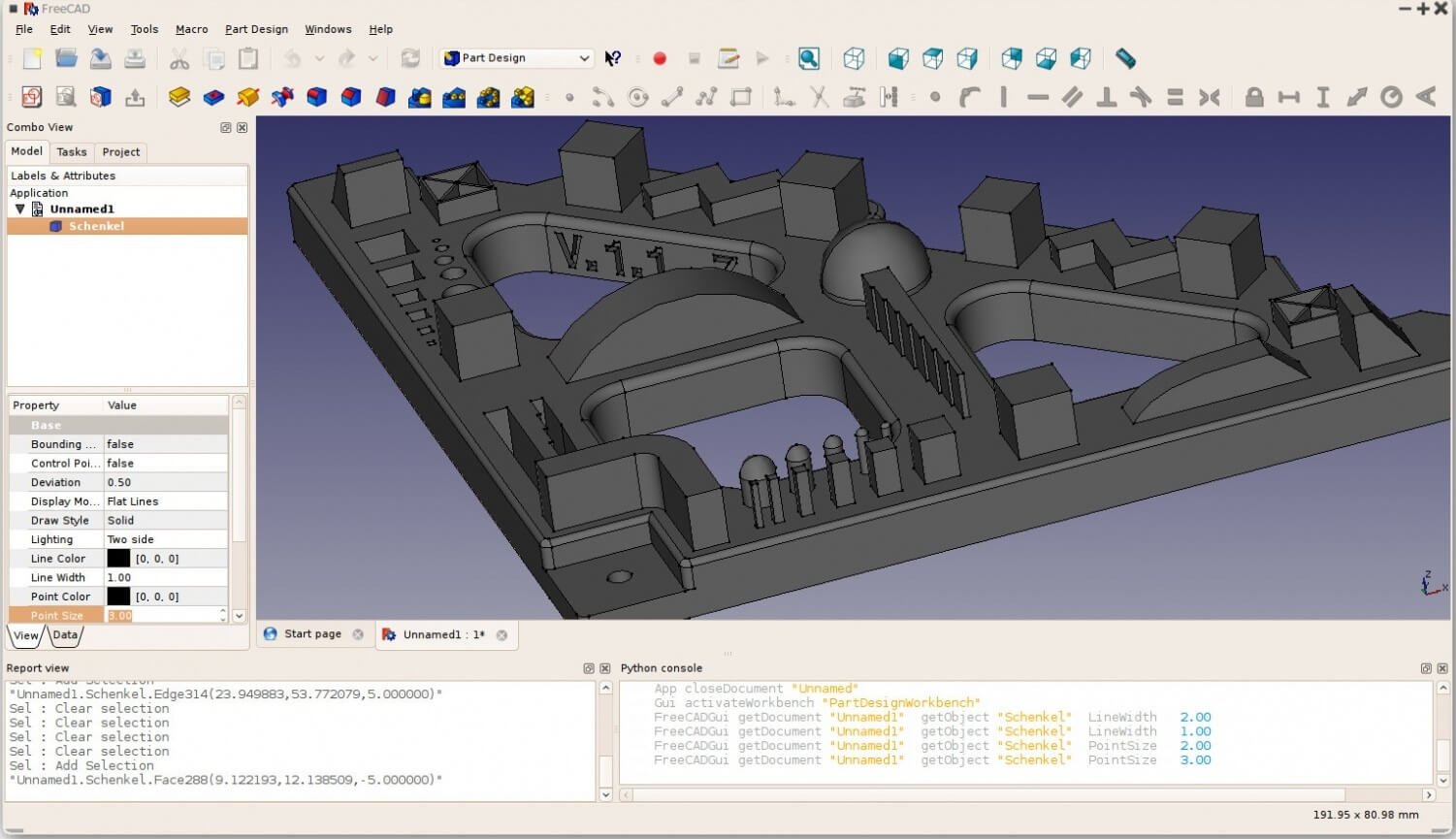Click the Fit All zoom view icon
Image resolution: width=1456 pixels, height=839 pixels.
pyautogui.click(x=808, y=58)
